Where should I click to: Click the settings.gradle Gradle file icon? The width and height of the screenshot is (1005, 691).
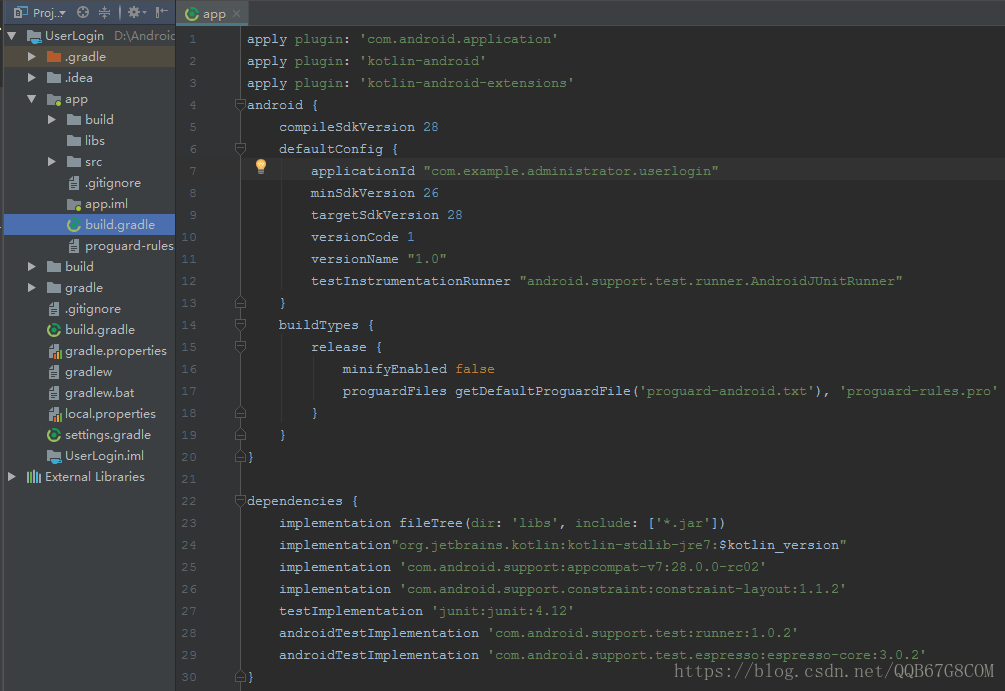click(54, 435)
